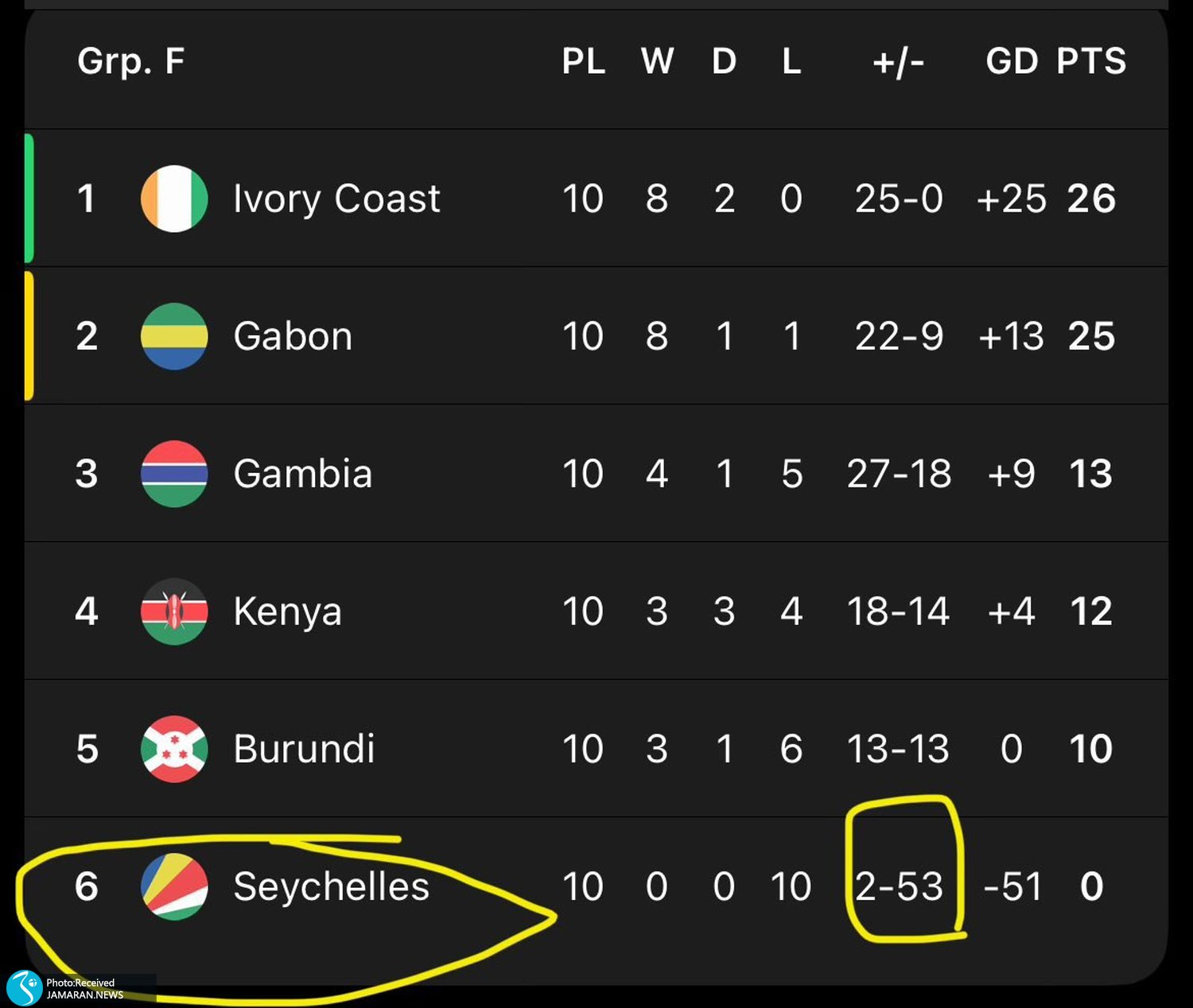The image size is (1193, 1008).
Task: Open the Burundi team name
Action: pyautogui.click(x=304, y=749)
